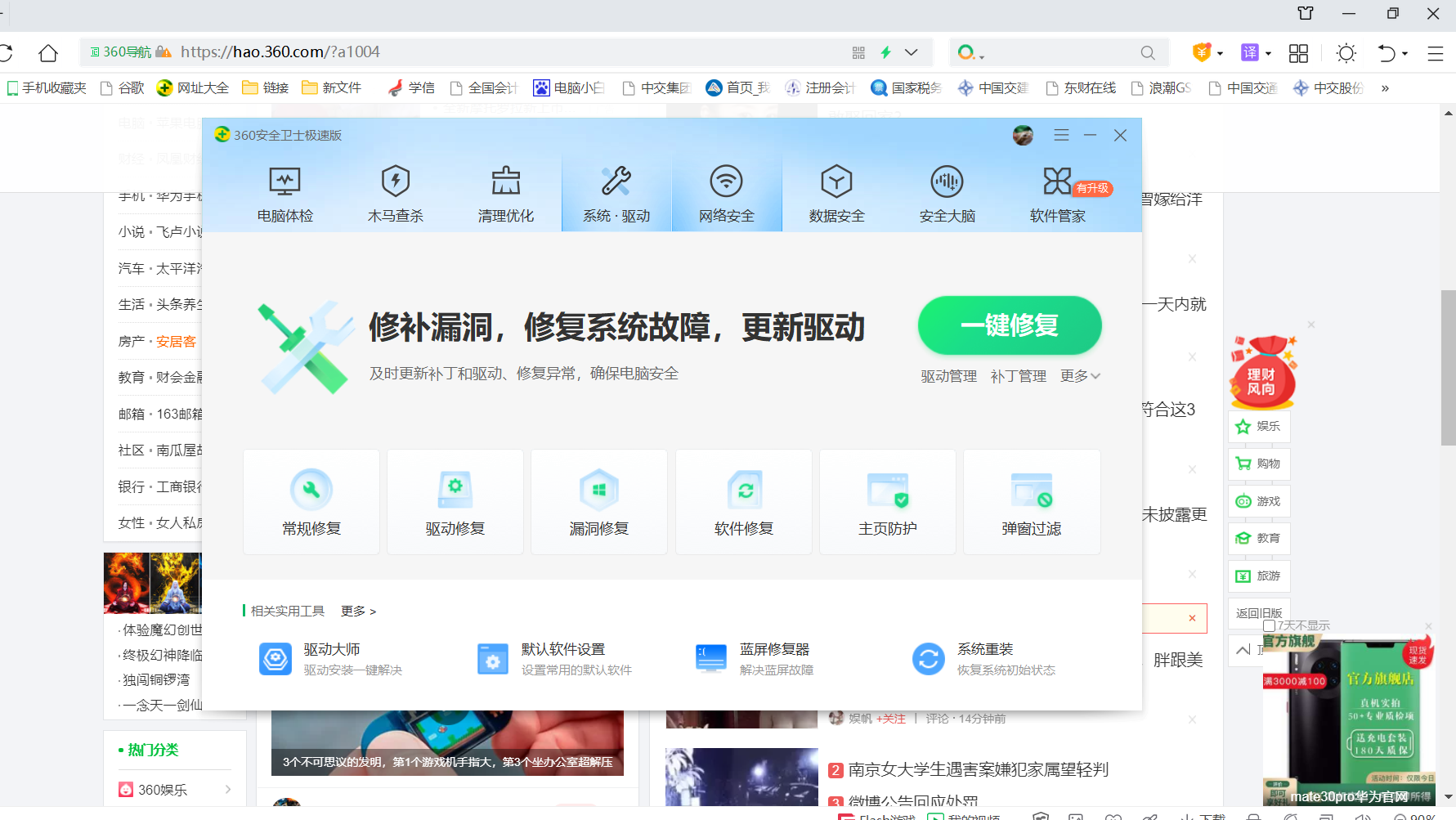Open the 360 Safe hamburger menu

(1061, 135)
